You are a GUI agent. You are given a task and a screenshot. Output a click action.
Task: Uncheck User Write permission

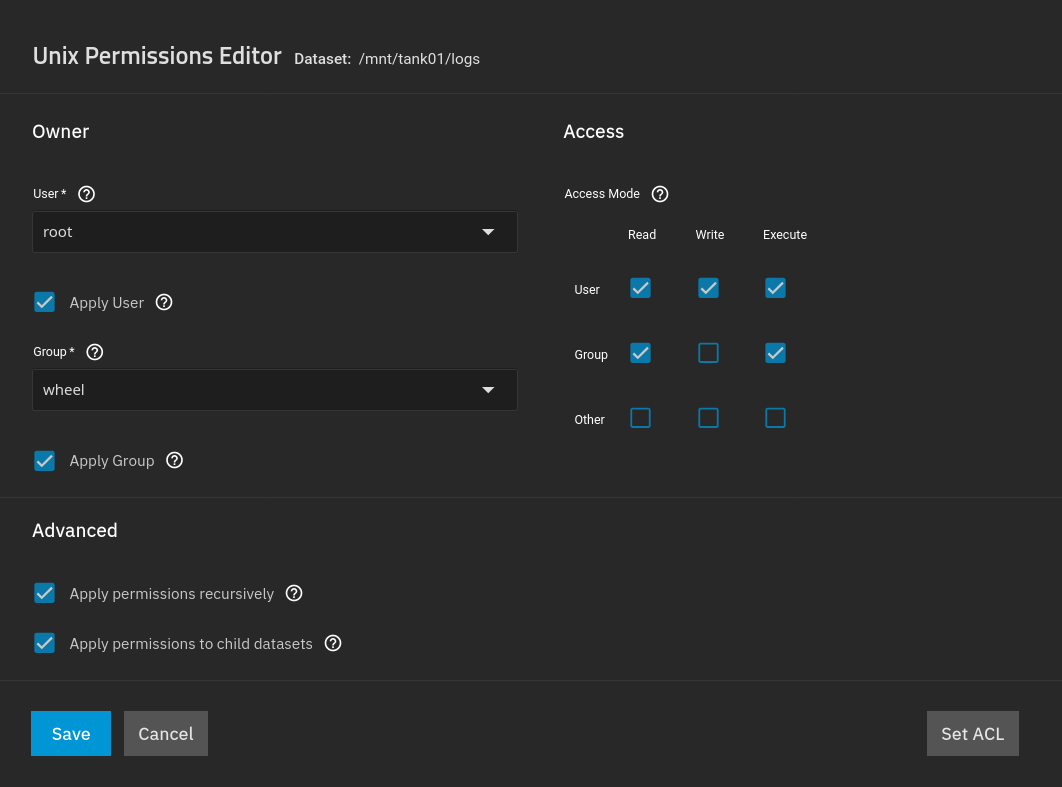pos(708,288)
